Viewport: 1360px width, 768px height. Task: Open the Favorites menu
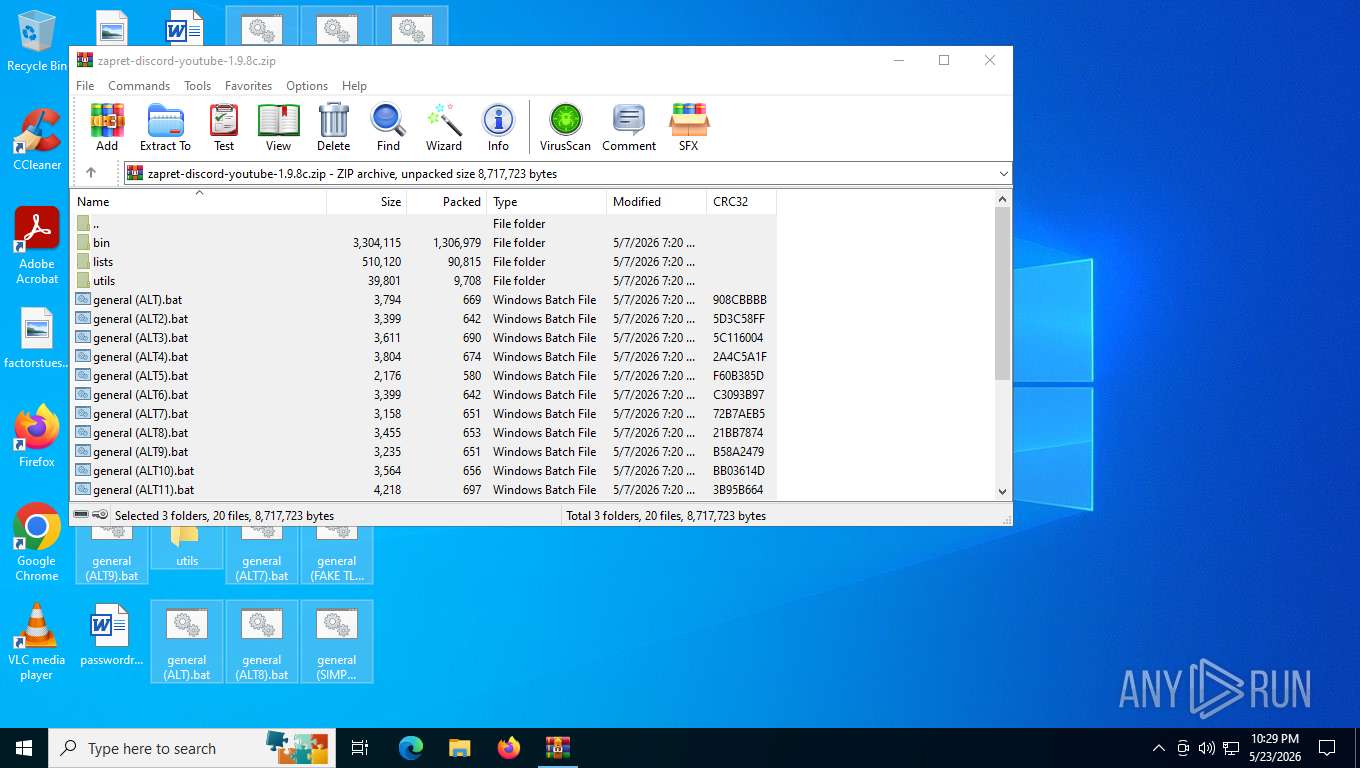[x=248, y=86]
